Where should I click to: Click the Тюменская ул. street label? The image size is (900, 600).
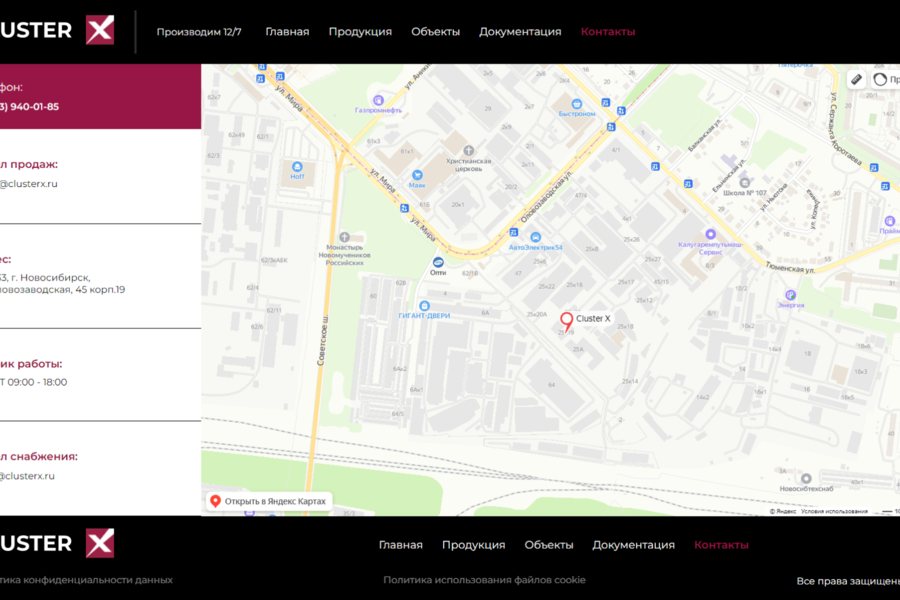tap(790, 268)
